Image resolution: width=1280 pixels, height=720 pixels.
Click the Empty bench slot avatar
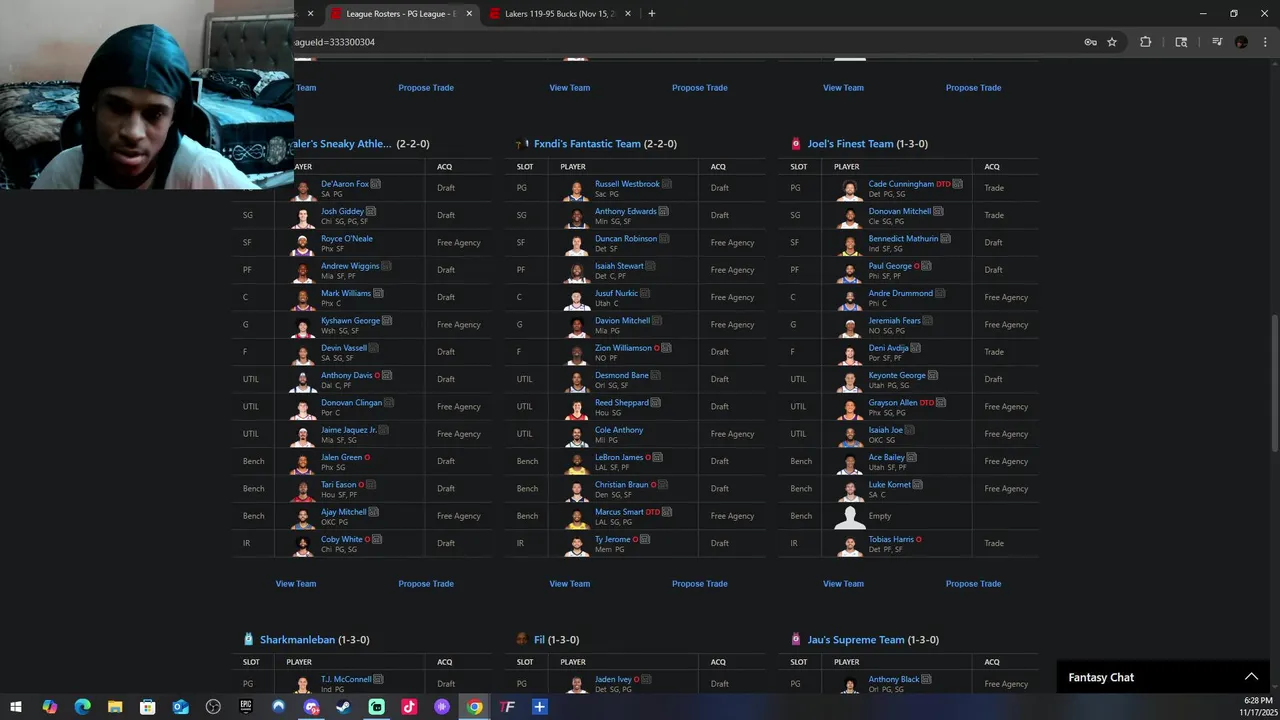click(850, 516)
